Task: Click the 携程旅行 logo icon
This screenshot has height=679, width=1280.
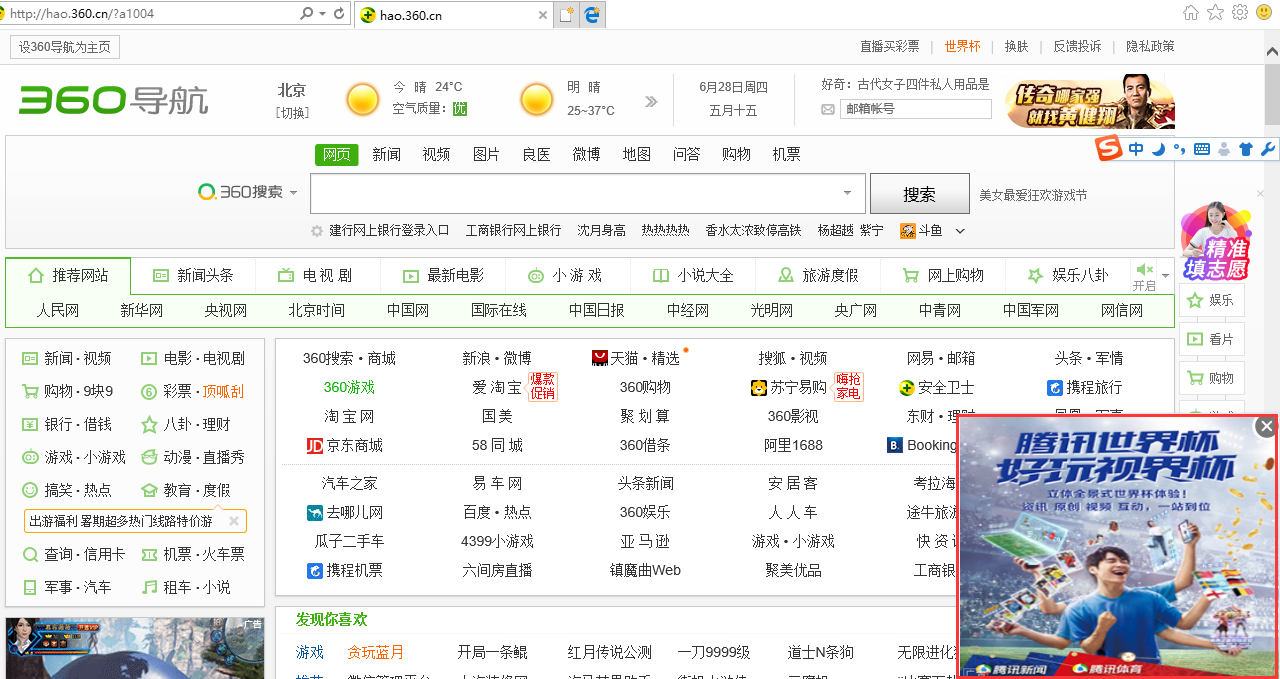Action: tap(1055, 387)
